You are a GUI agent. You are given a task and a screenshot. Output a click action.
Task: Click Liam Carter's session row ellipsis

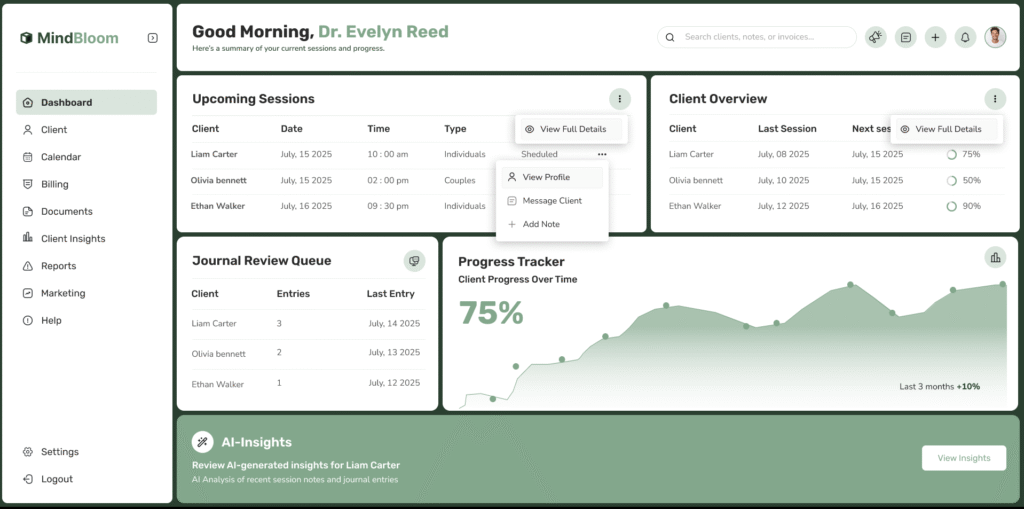pos(602,154)
